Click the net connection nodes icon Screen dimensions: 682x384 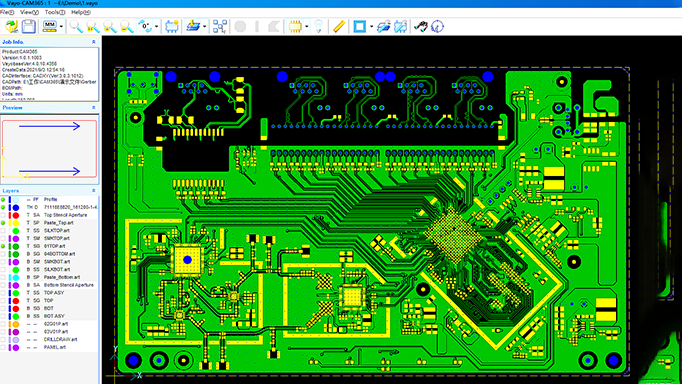(220, 27)
